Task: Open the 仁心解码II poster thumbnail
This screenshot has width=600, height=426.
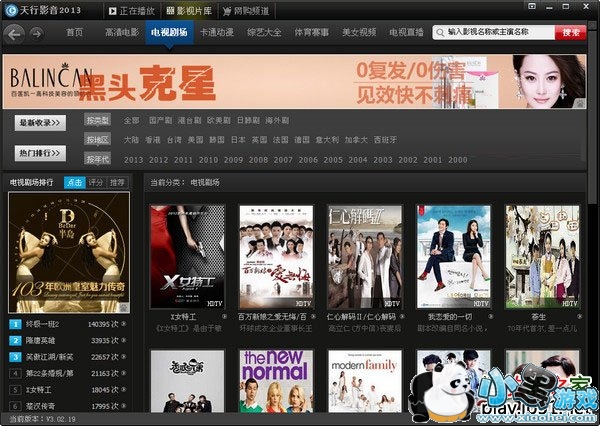Action: point(365,257)
